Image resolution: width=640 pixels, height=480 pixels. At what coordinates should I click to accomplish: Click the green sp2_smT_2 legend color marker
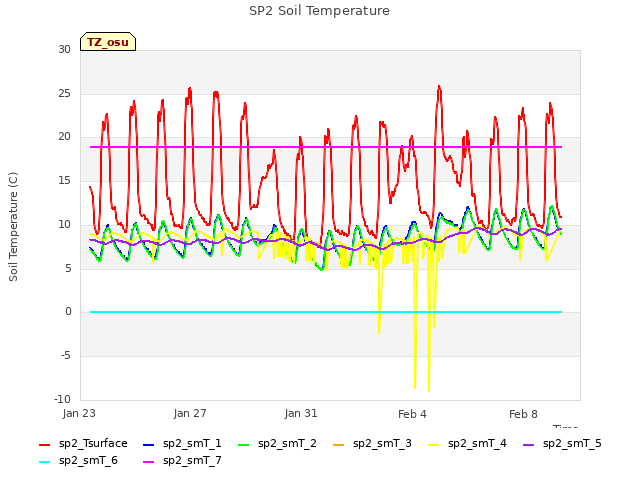point(244,444)
